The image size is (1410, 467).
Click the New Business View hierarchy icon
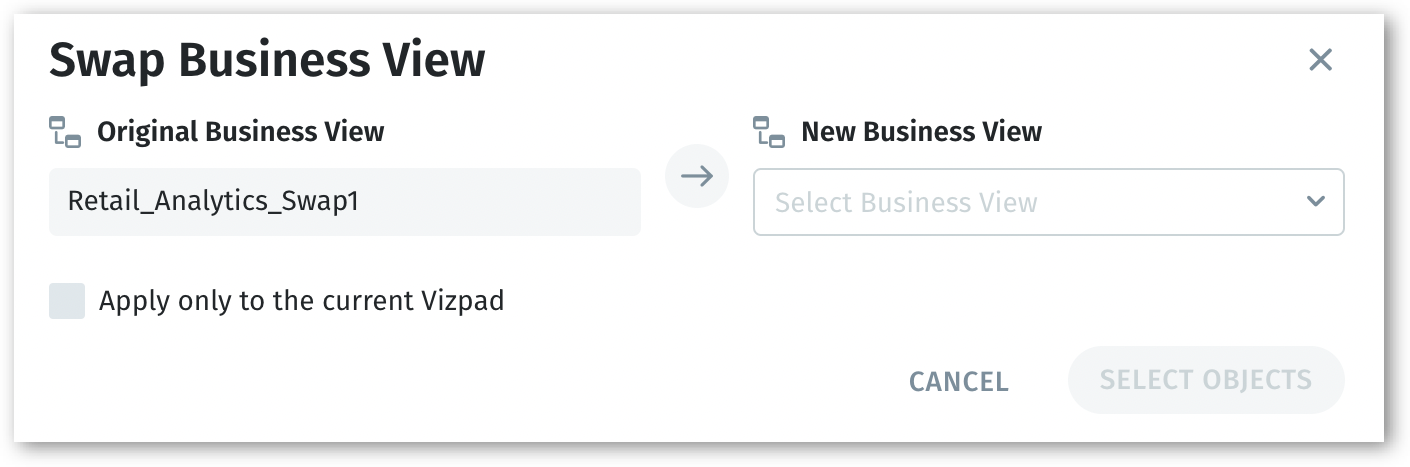pyautogui.click(x=769, y=132)
